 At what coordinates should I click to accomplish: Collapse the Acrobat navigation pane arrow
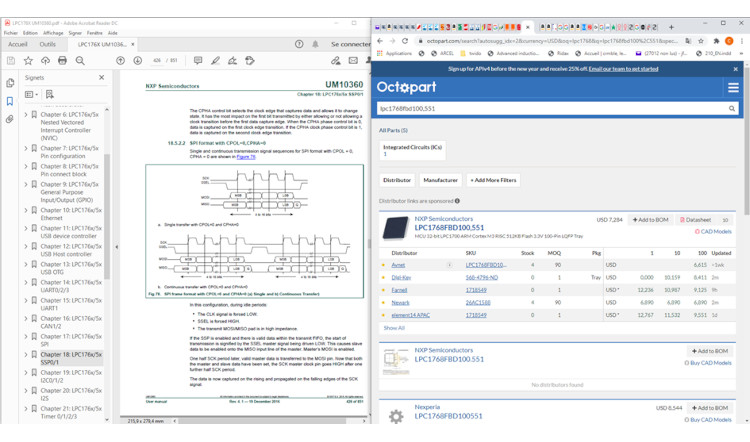click(x=117, y=247)
